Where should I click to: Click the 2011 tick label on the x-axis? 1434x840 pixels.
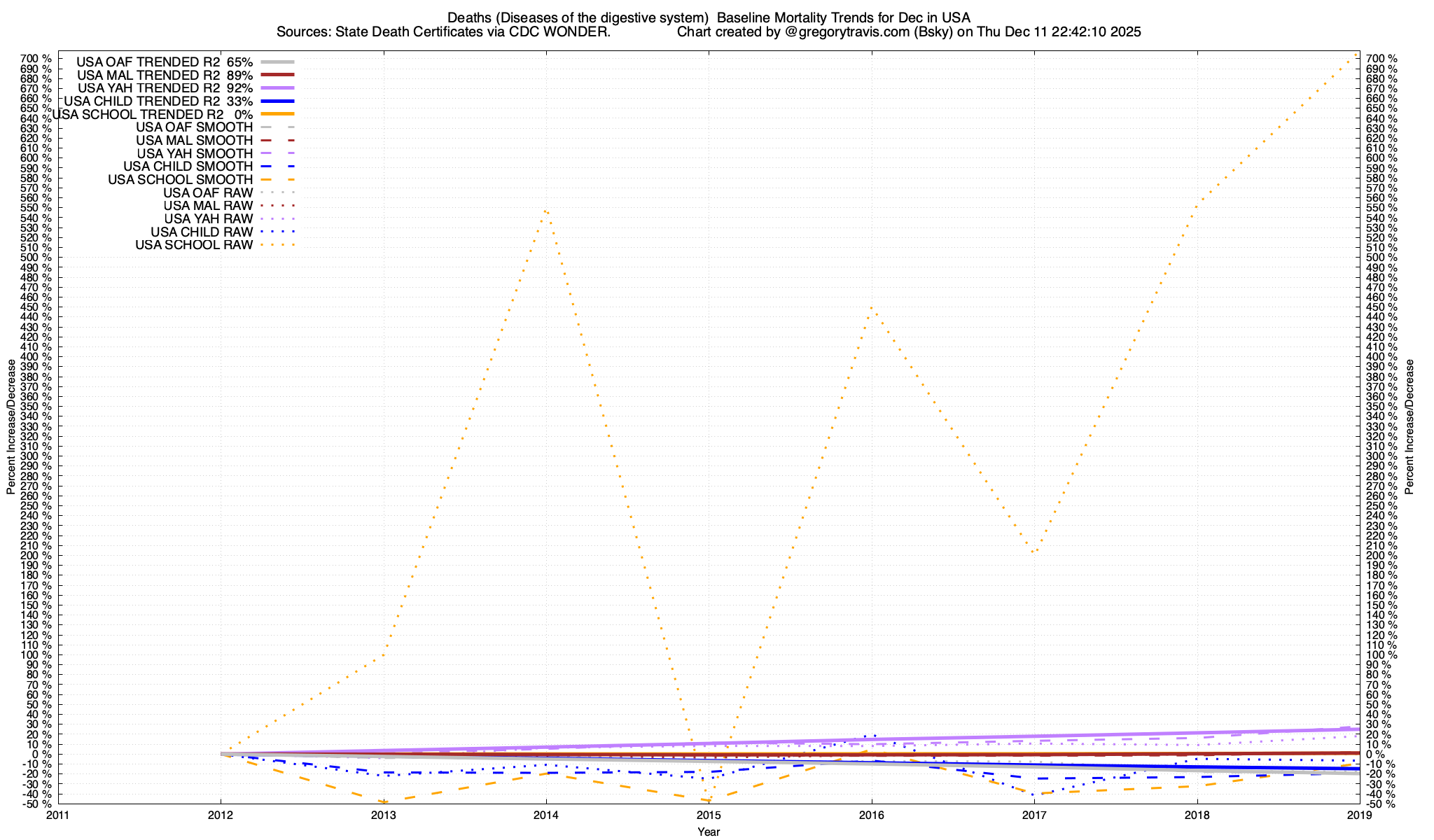point(58,815)
